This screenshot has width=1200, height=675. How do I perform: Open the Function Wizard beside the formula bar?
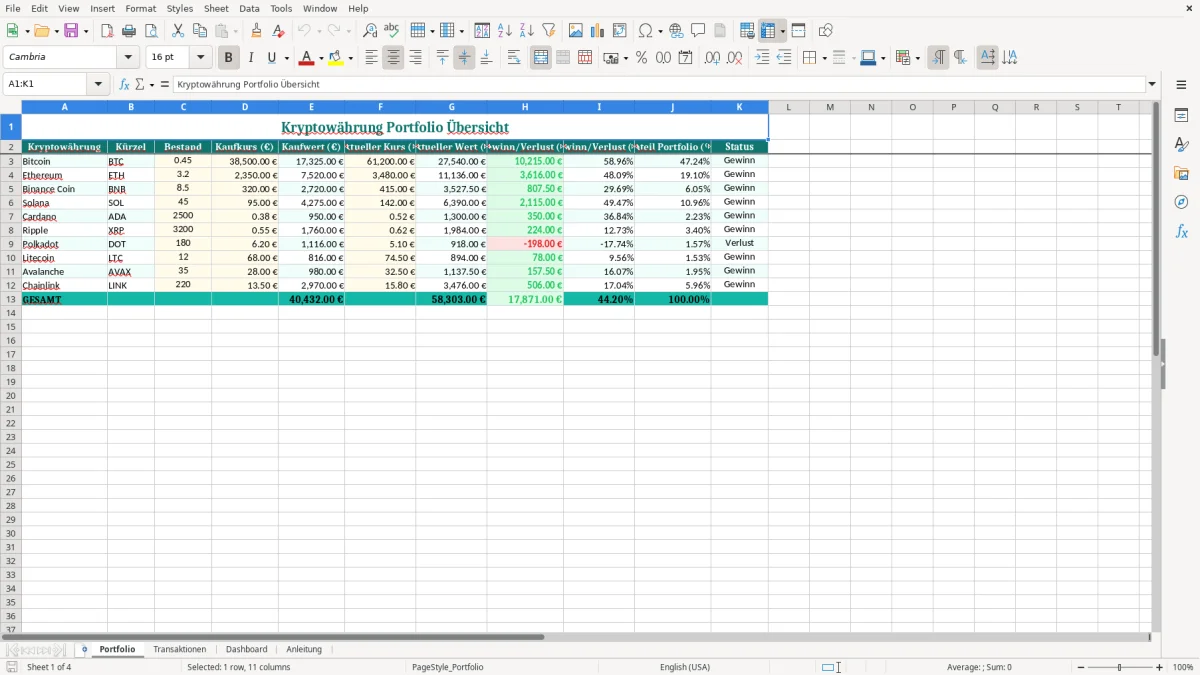(x=125, y=85)
